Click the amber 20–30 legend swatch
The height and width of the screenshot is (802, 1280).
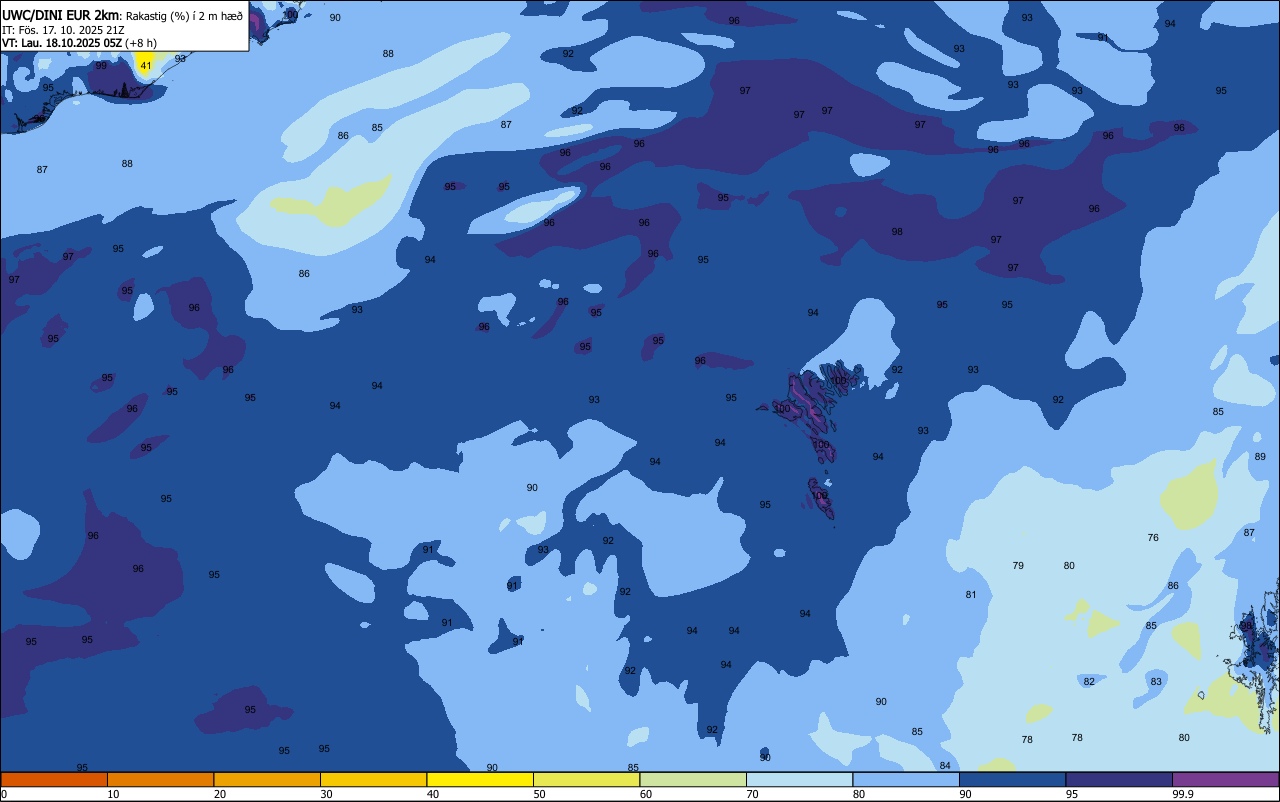point(267,779)
